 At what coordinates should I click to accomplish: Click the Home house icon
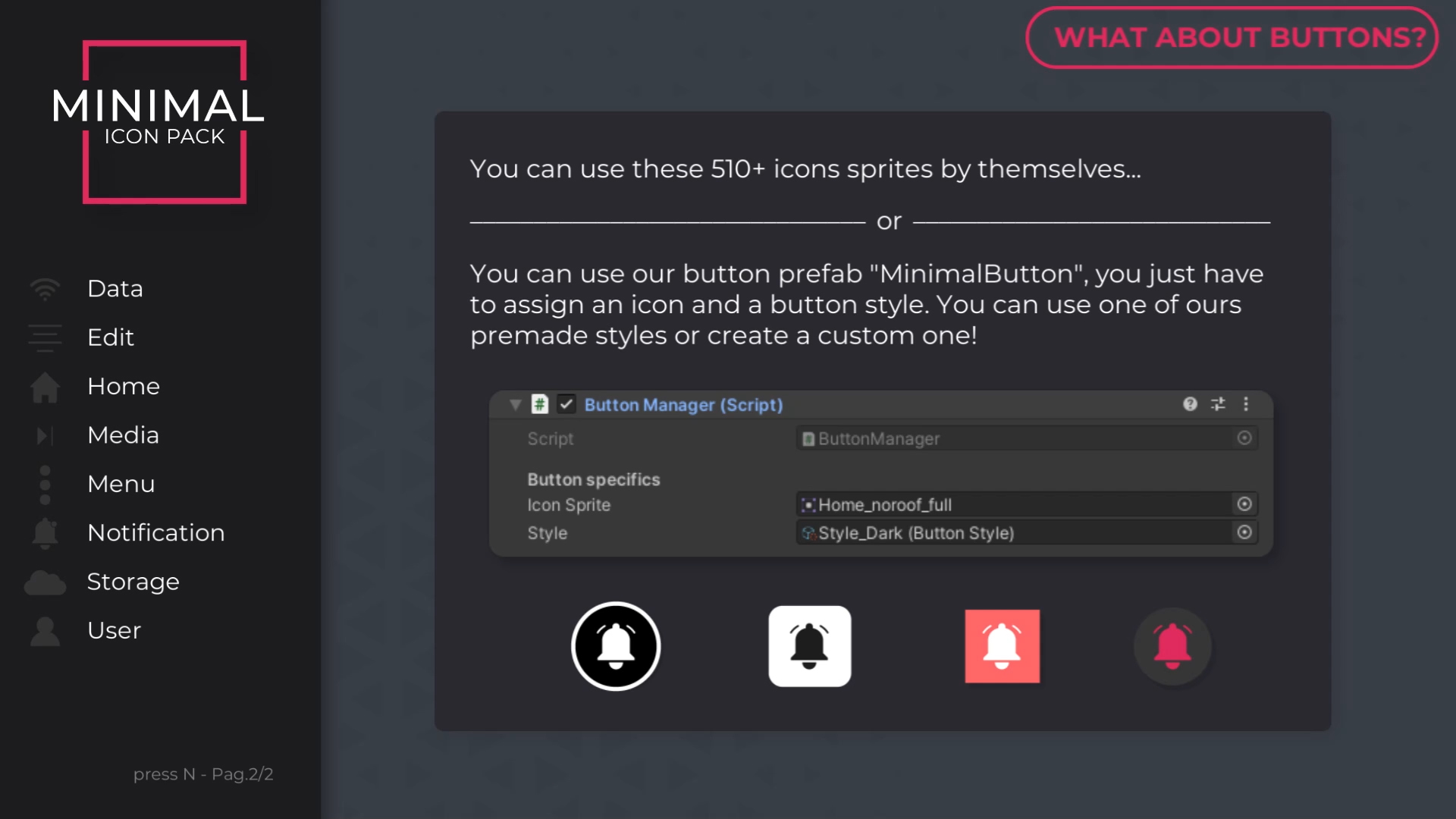(x=45, y=387)
